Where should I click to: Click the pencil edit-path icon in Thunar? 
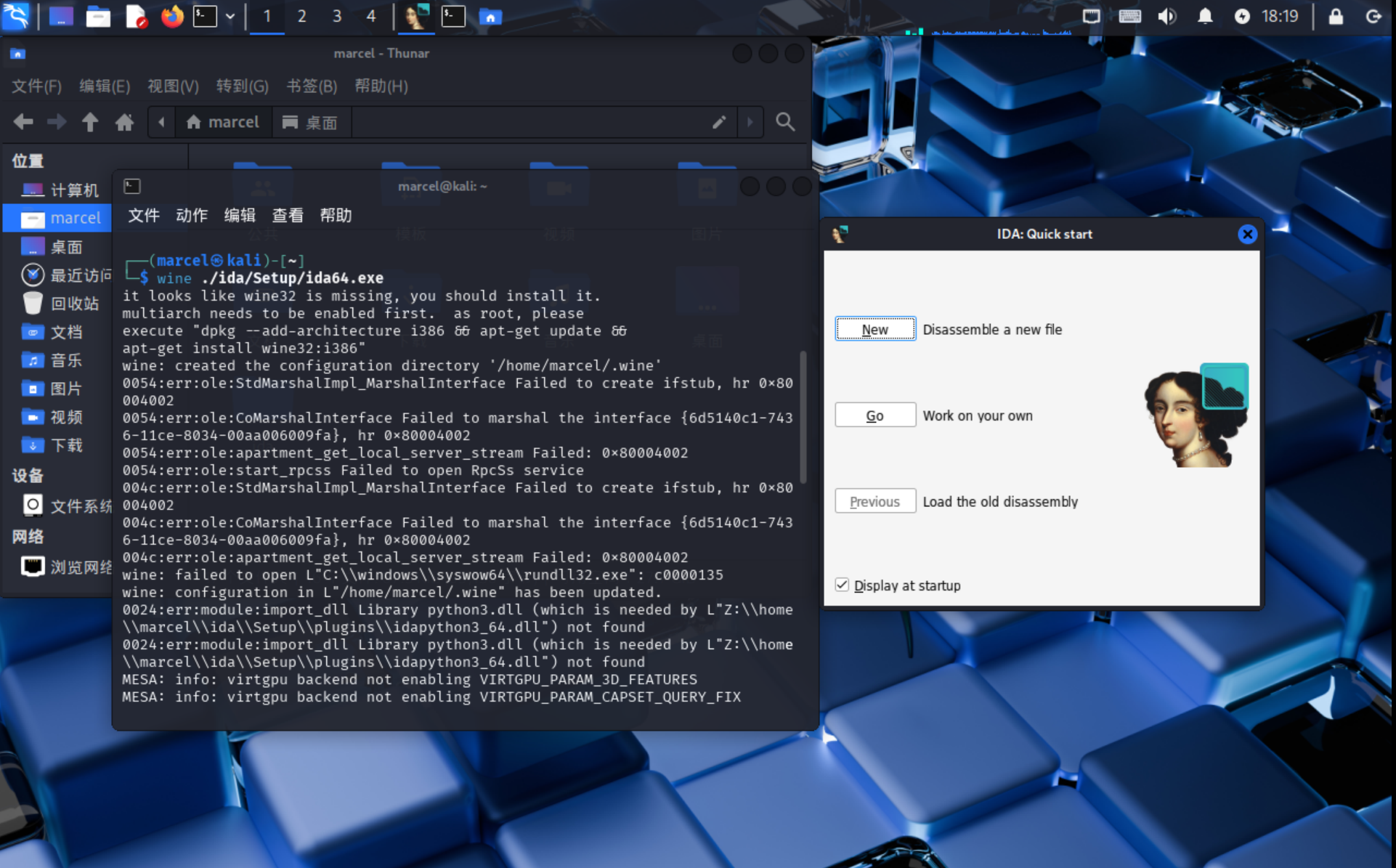tap(718, 122)
